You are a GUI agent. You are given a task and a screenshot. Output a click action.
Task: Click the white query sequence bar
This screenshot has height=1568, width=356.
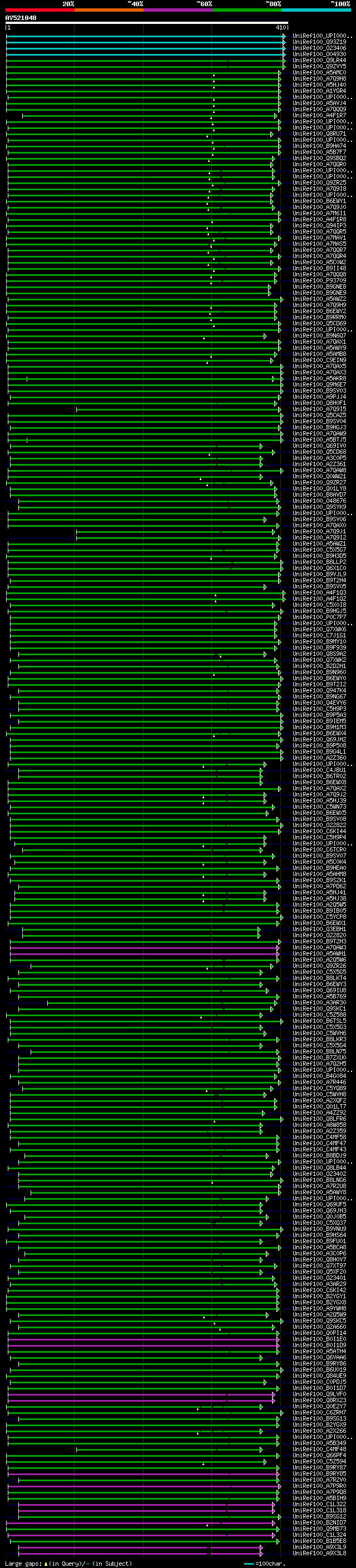click(147, 22)
